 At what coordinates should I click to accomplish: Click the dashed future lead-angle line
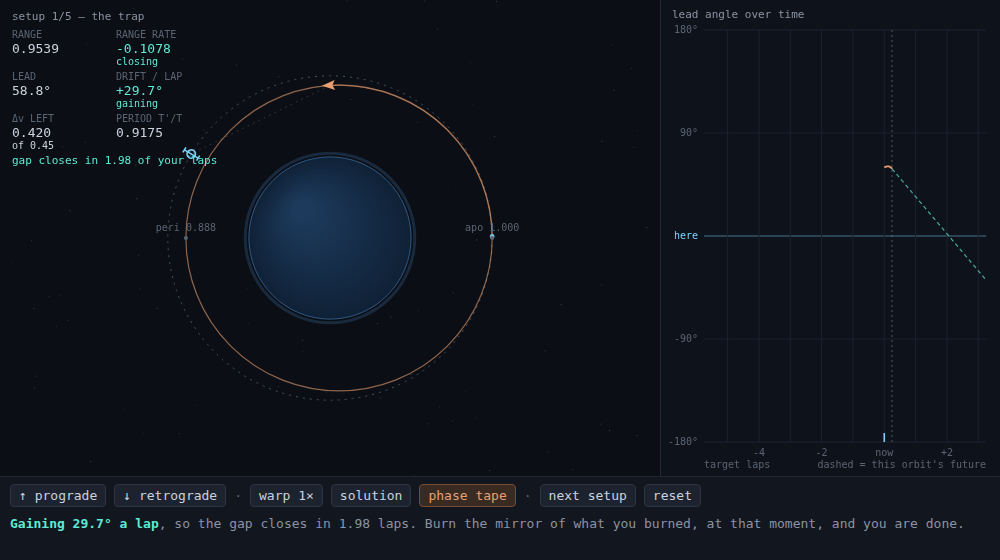pos(938,223)
